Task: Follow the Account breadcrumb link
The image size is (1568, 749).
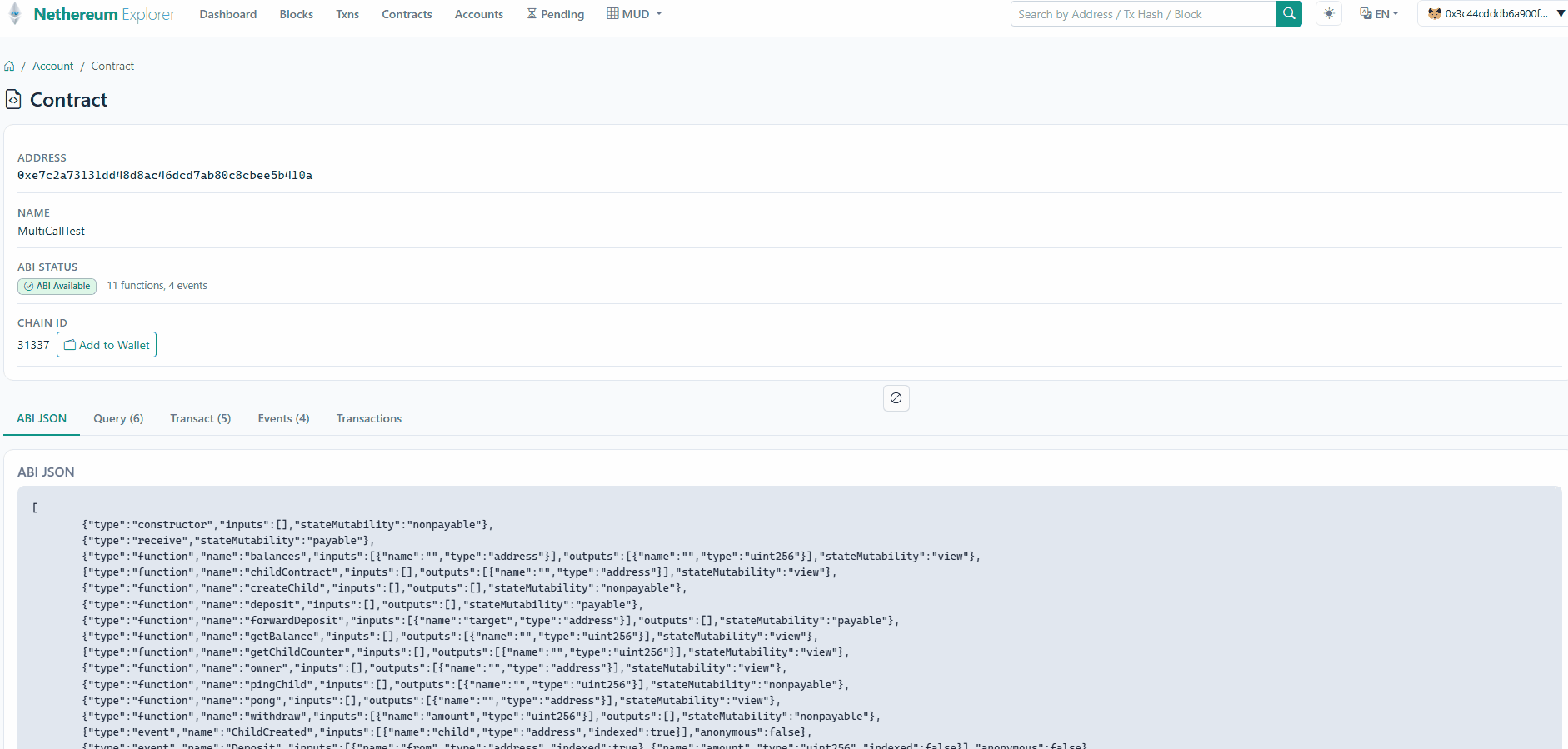Action: [52, 67]
